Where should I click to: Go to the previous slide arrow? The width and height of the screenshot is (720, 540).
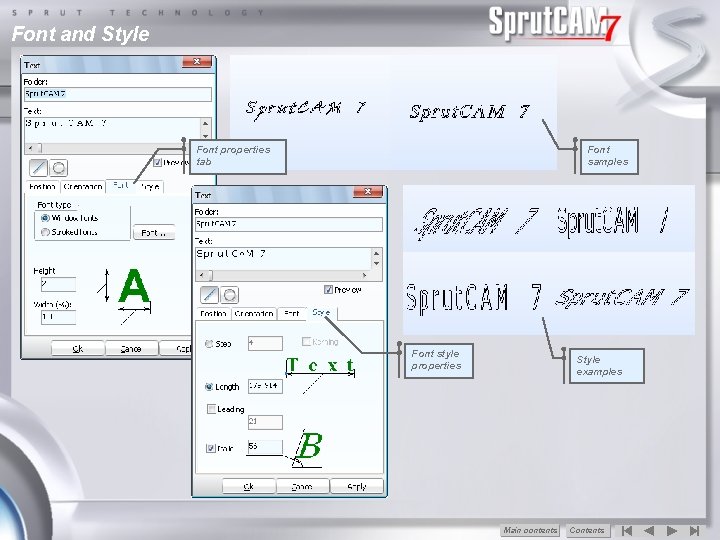[x=649, y=530]
